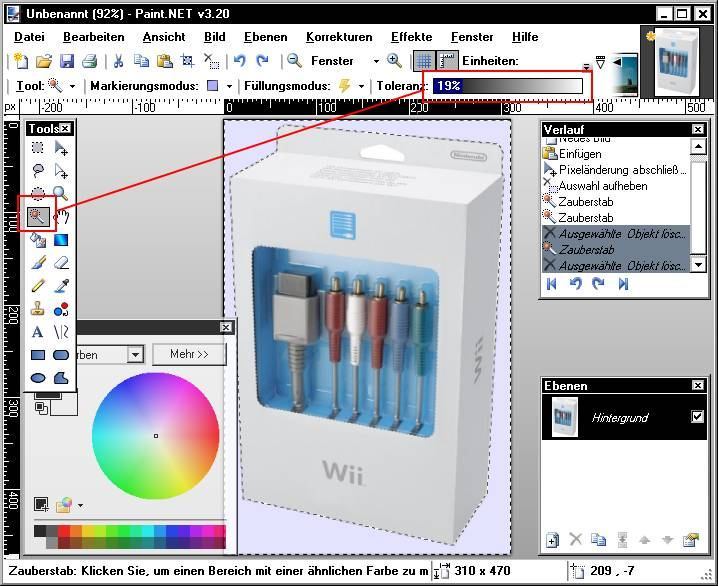
Task: Select the Recolor tool
Action: pyautogui.click(x=61, y=309)
